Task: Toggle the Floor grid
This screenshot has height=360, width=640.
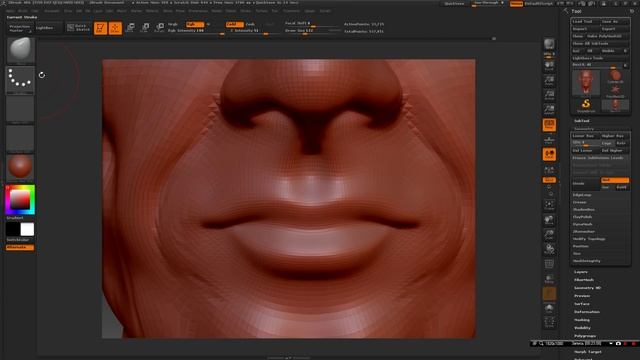Action: (549, 140)
